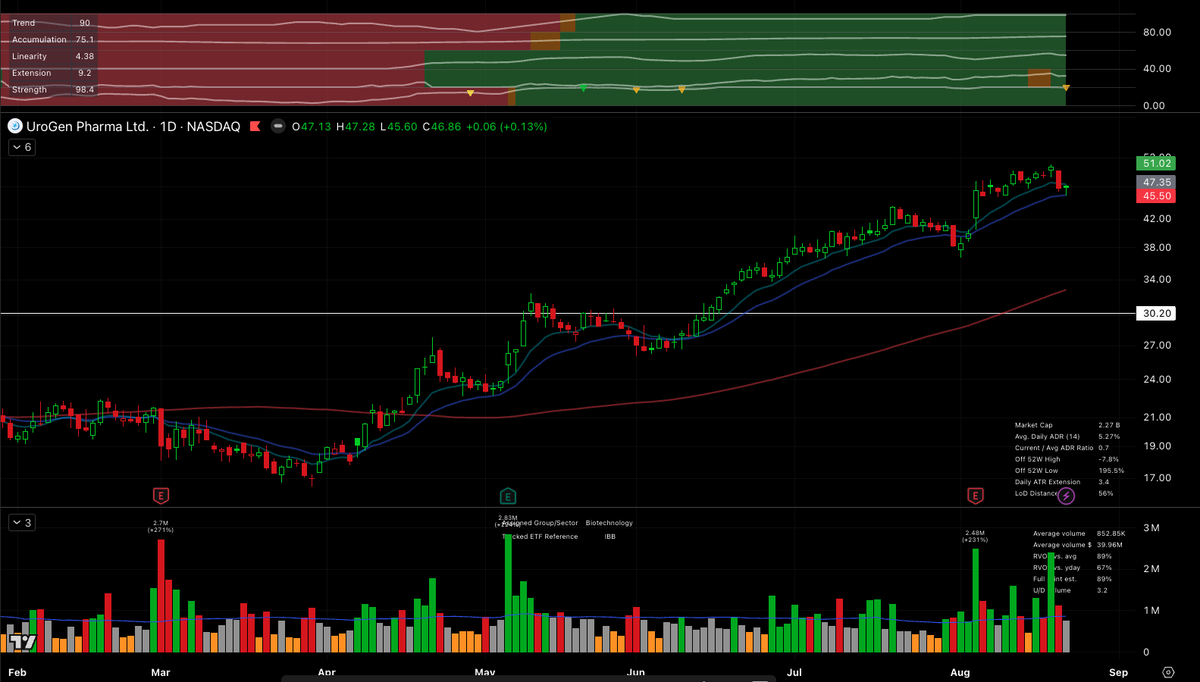Click the 2.48M (+231%) volume label

point(975,536)
